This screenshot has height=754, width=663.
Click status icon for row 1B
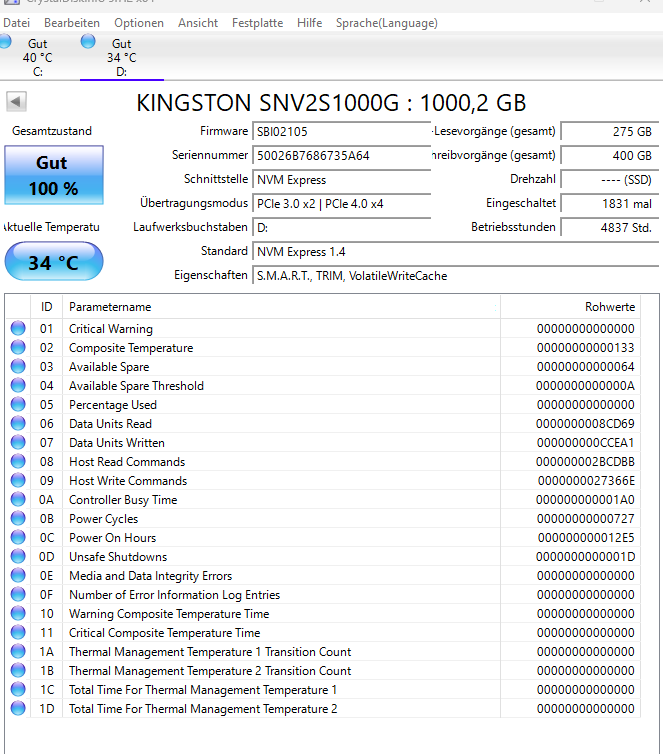pos(18,670)
